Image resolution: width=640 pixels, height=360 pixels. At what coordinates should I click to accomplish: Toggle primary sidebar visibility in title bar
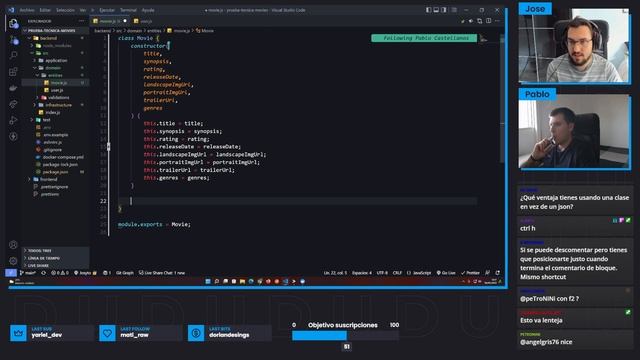tap(429, 10)
